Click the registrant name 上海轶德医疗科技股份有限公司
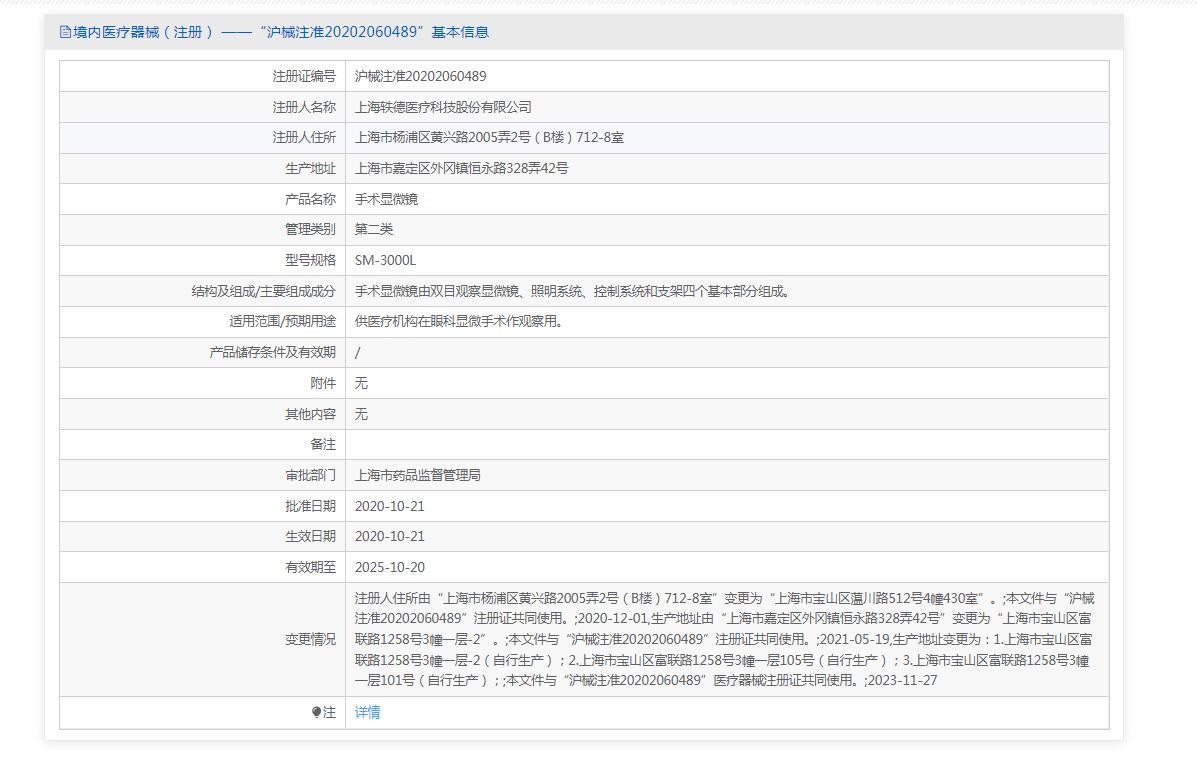1197x761 pixels. (x=444, y=107)
